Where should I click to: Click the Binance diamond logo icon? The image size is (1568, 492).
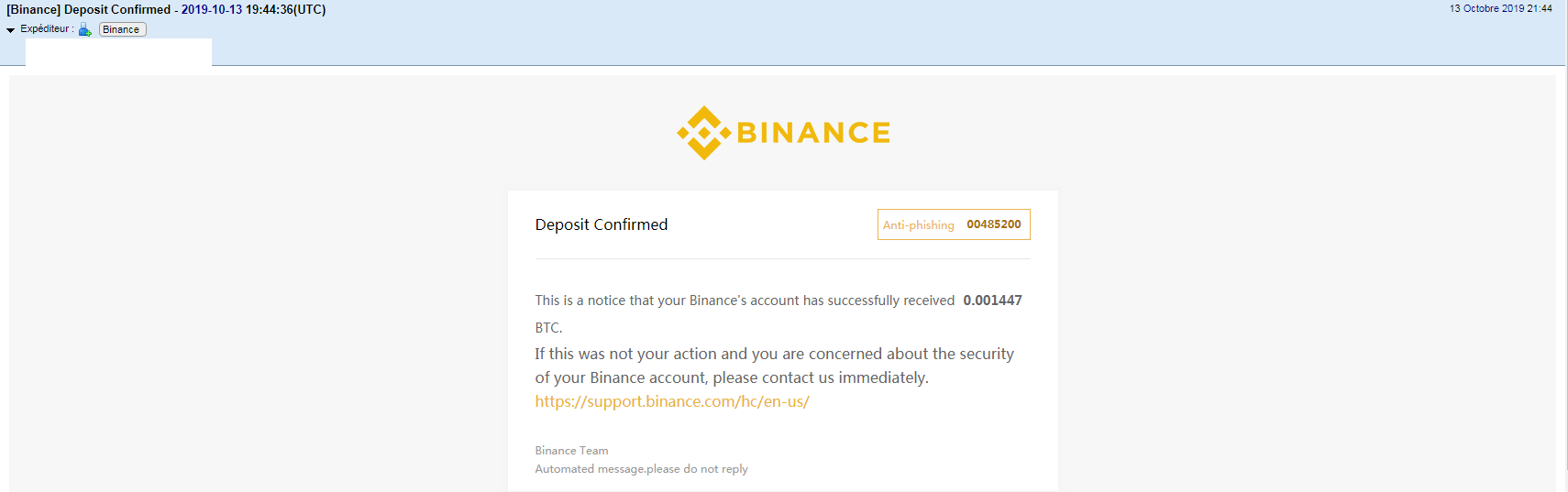click(703, 133)
